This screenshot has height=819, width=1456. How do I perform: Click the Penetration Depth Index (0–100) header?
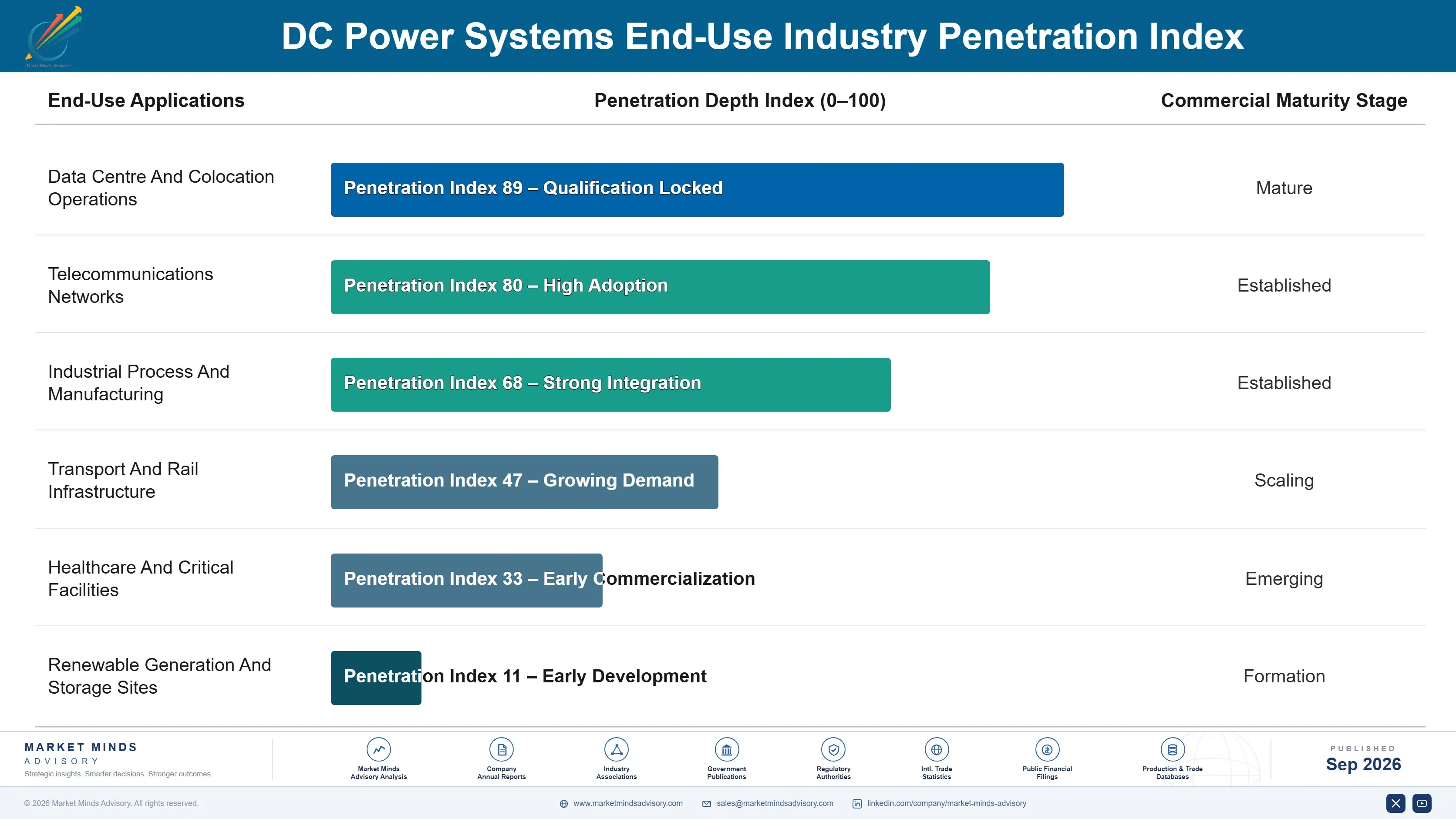(x=740, y=101)
